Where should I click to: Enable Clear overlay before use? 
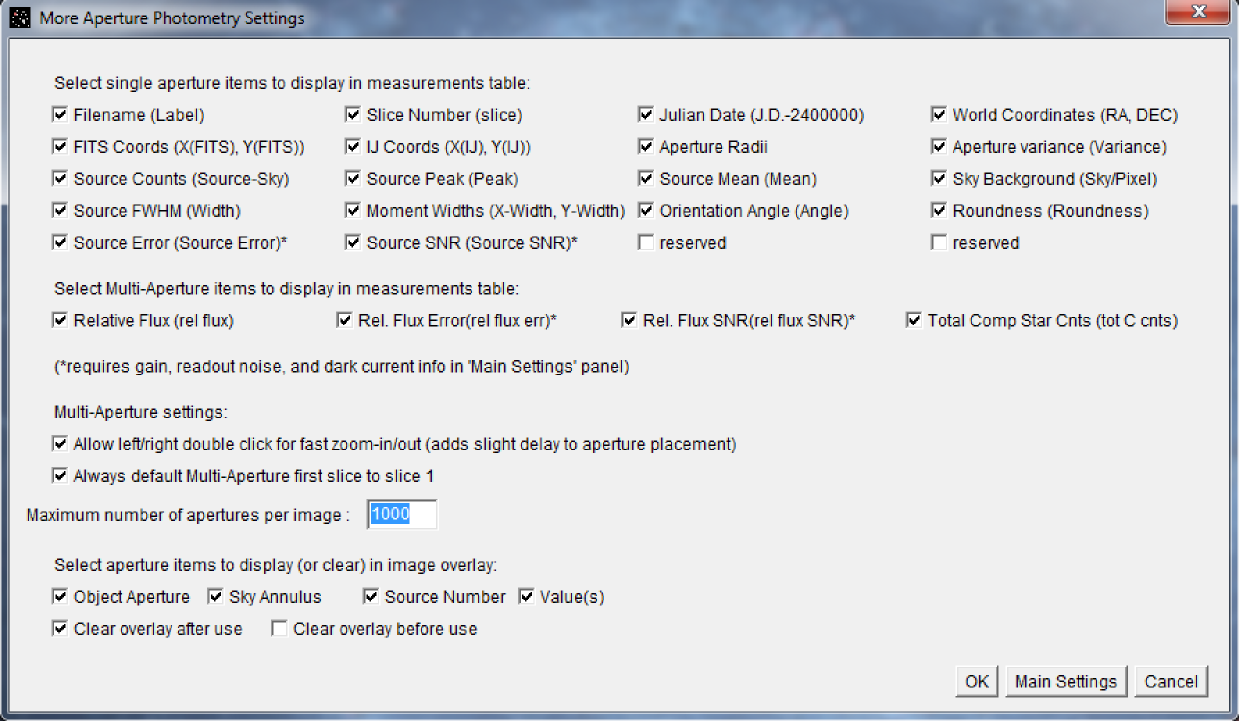[280, 629]
